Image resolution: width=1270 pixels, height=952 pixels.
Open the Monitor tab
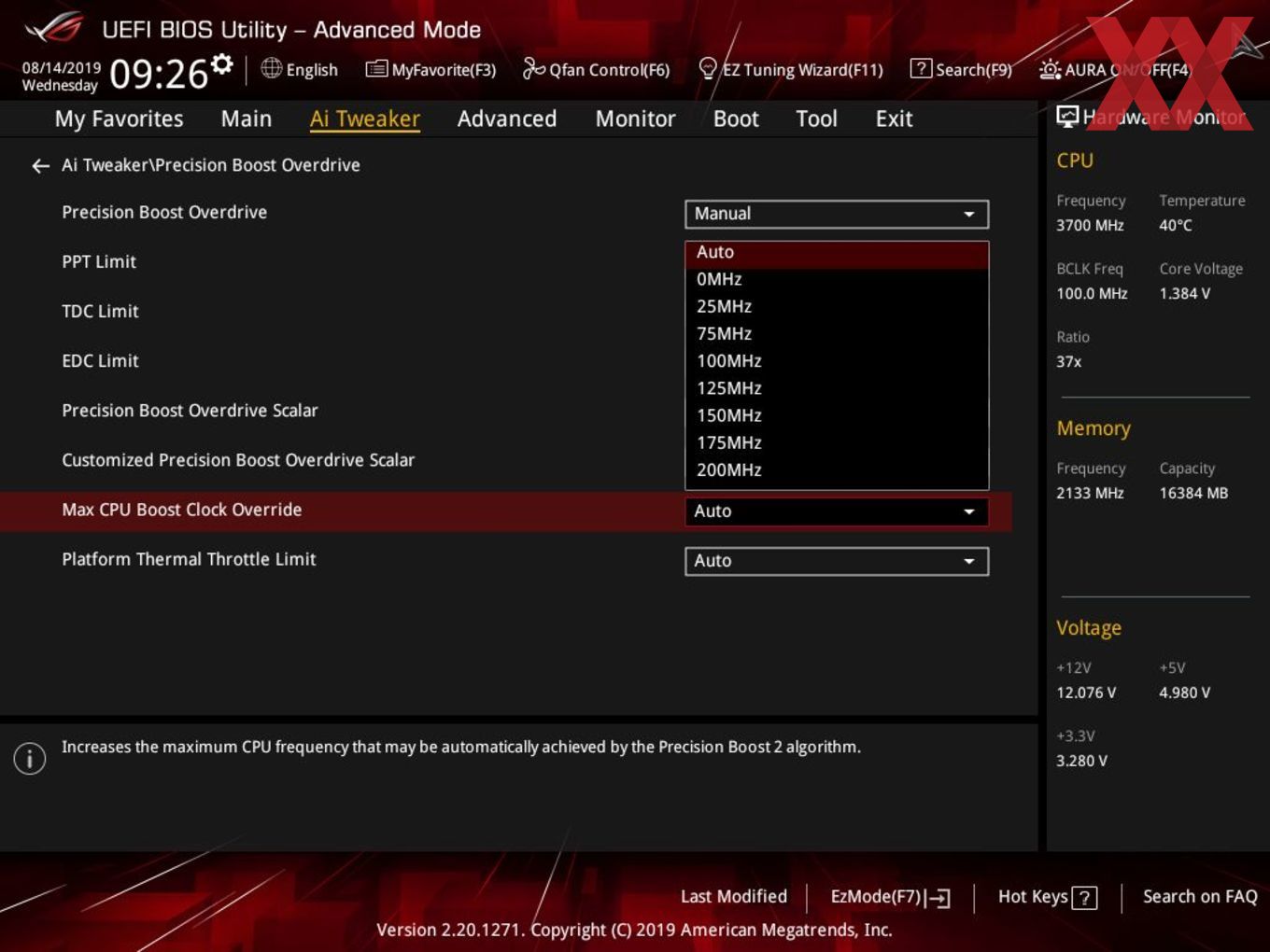pos(635,119)
